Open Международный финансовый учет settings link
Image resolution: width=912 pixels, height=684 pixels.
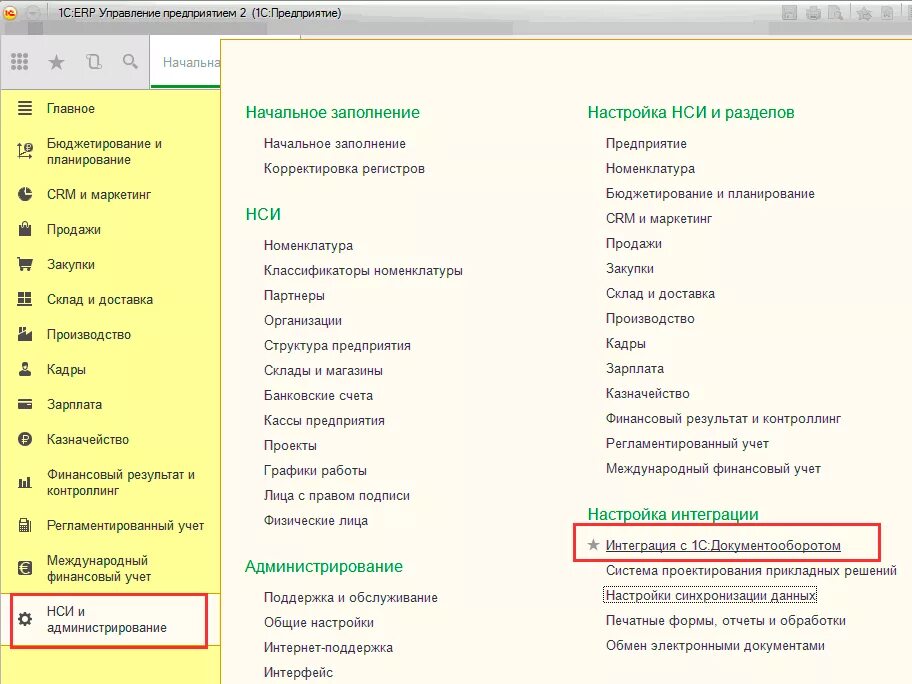(713, 469)
